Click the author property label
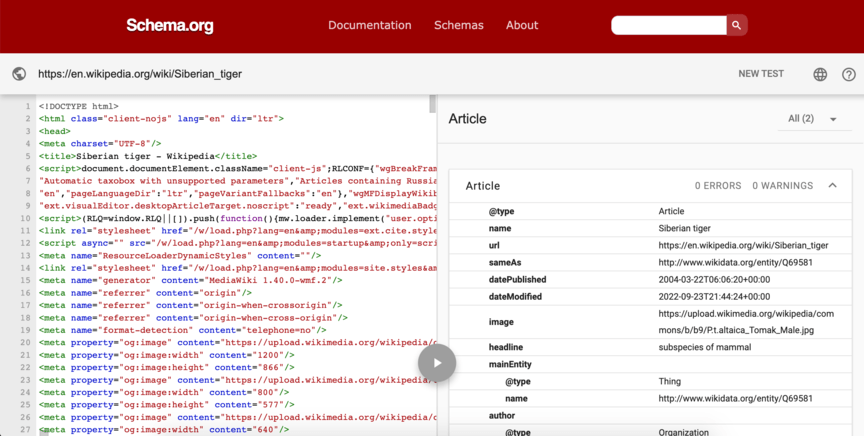This screenshot has width=864, height=436. (501, 416)
